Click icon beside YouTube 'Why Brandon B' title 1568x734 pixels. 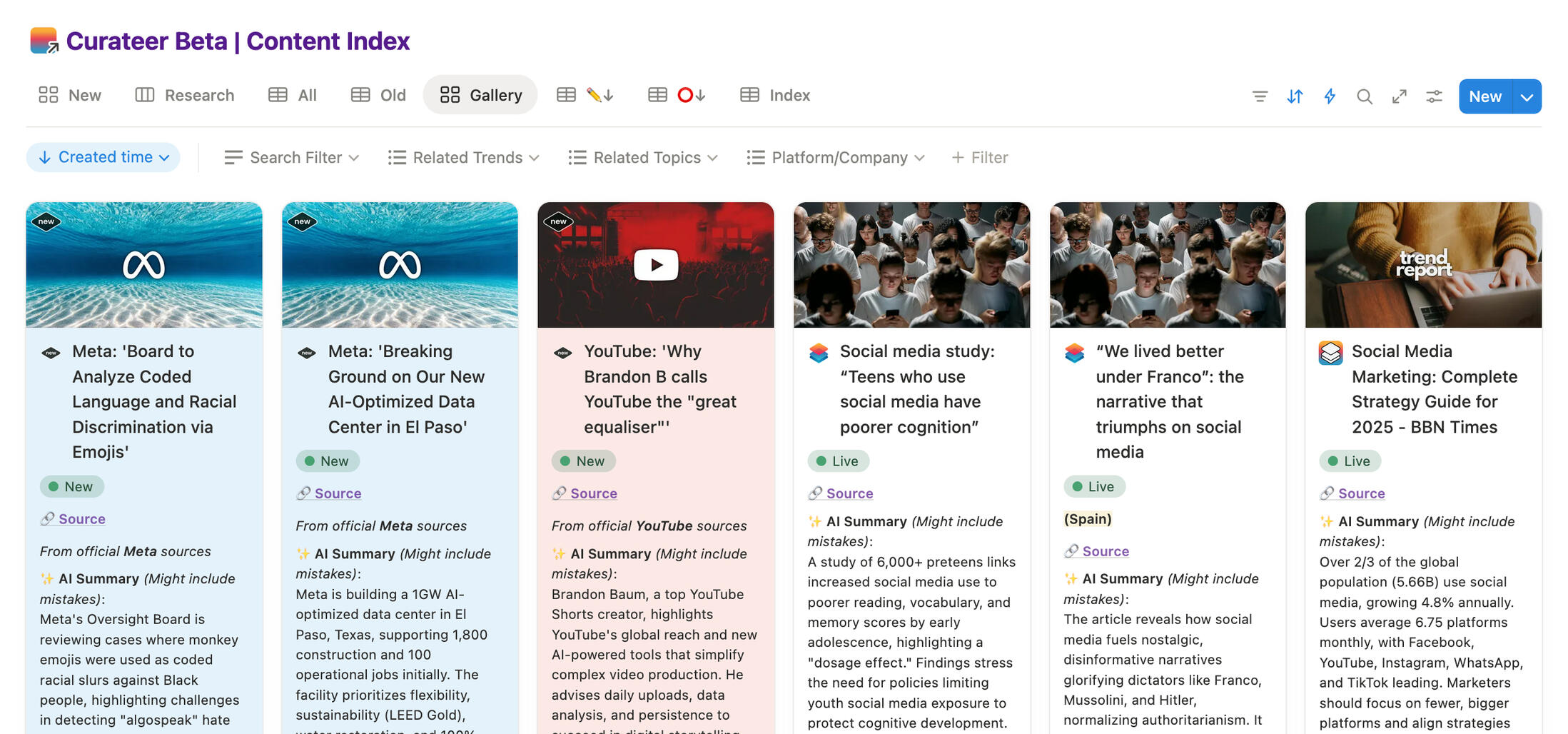[x=562, y=352]
